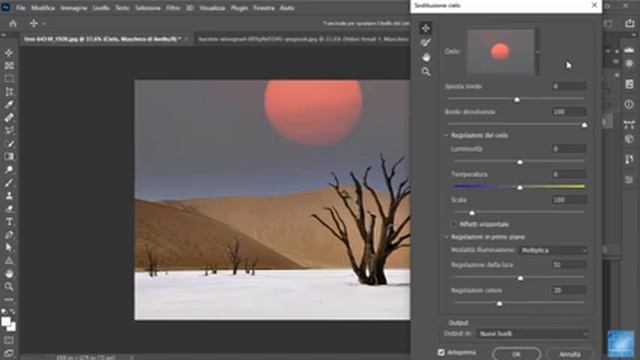The image size is (640, 360).
Task: Select the Sky Move tool in dialog
Action: point(426,28)
